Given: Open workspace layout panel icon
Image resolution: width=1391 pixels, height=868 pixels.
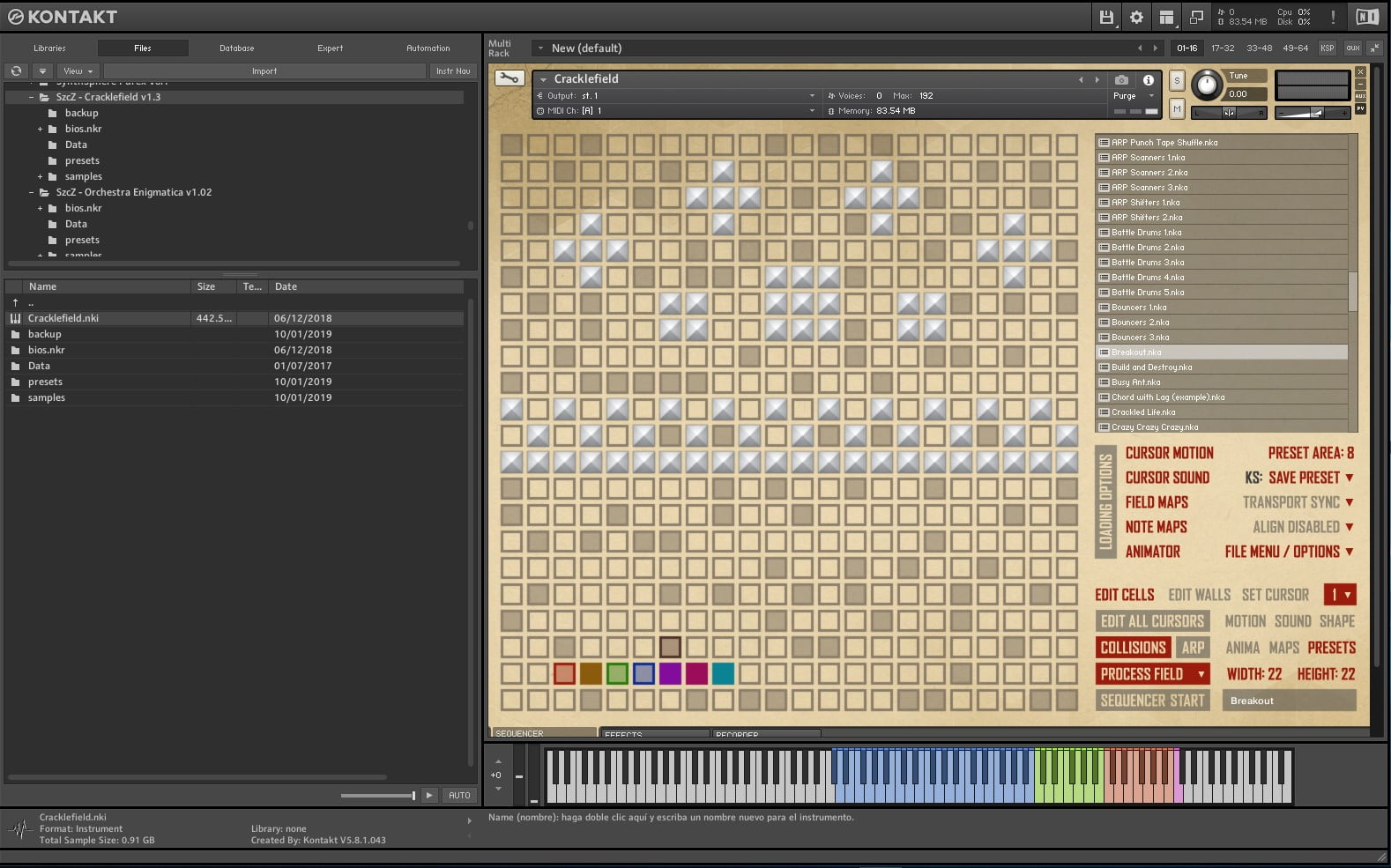Looking at the screenshot, I should tap(1166, 17).
